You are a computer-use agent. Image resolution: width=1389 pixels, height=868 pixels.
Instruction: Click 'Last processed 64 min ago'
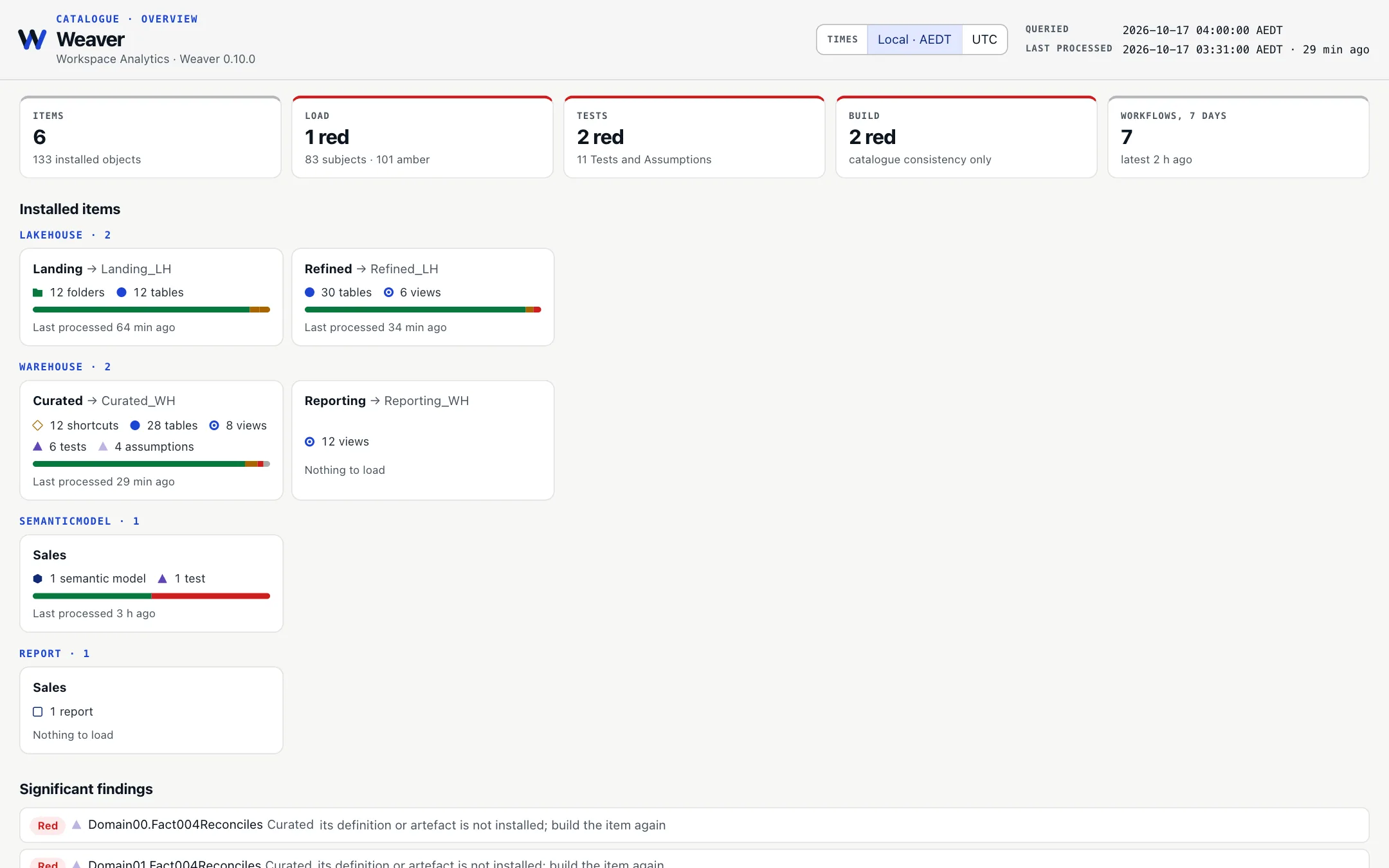click(104, 327)
